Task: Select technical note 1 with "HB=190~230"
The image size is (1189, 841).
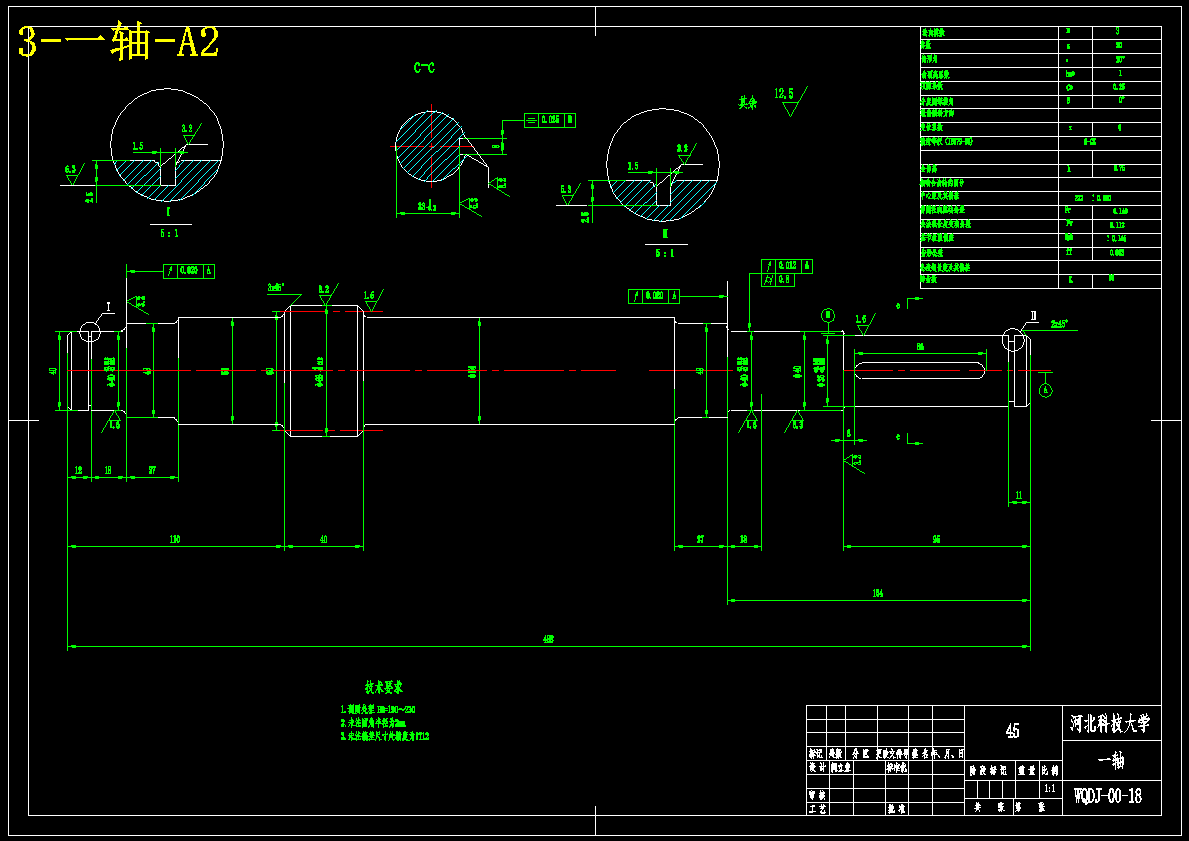Action: point(378,710)
